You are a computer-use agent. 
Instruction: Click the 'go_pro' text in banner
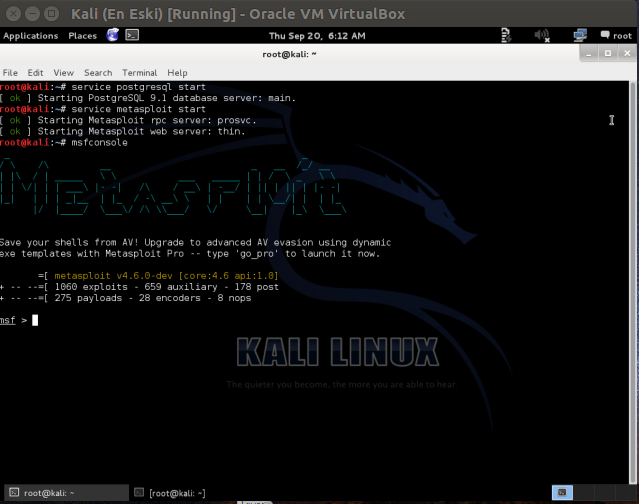coord(257,253)
